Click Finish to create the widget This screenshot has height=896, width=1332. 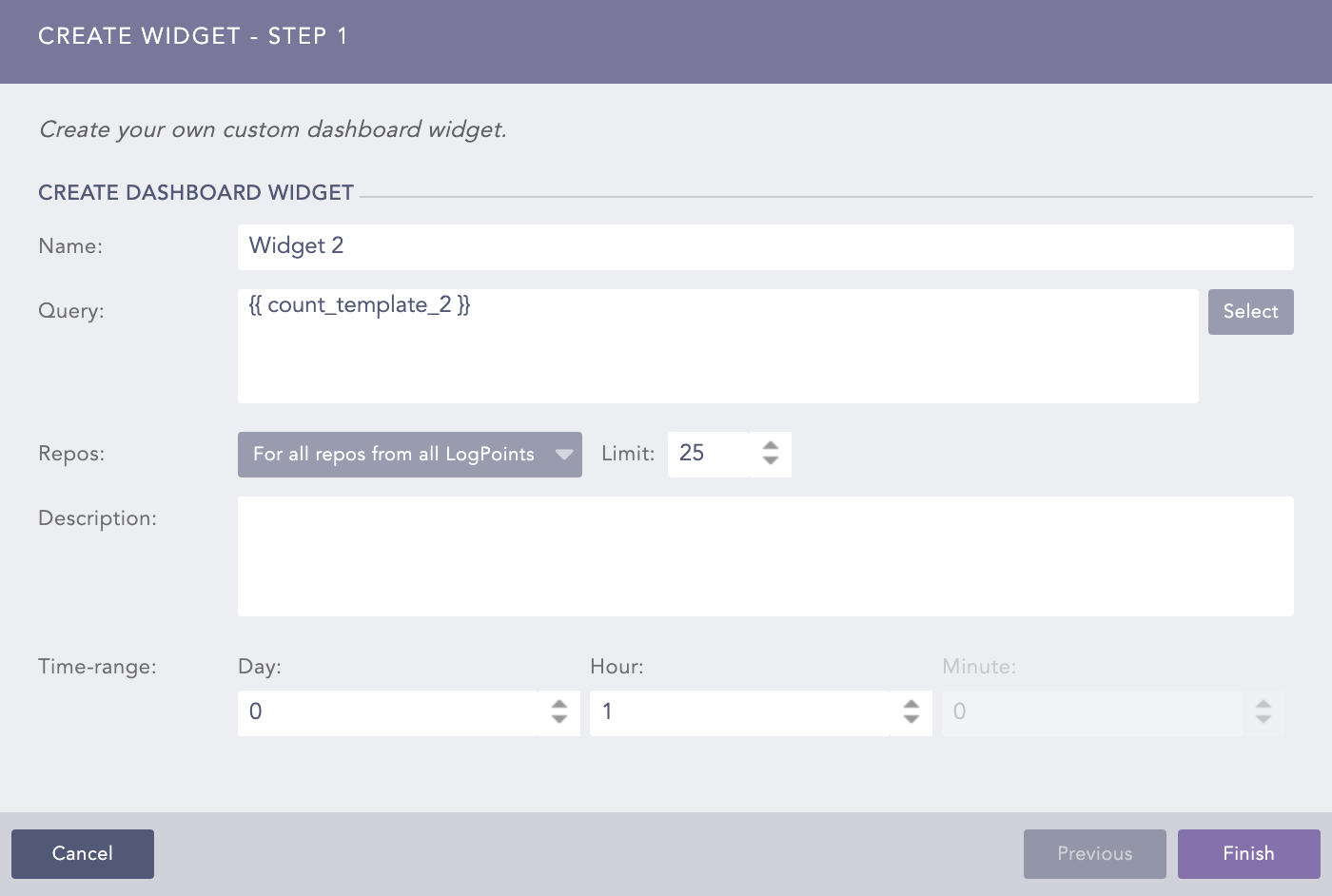point(1248,853)
